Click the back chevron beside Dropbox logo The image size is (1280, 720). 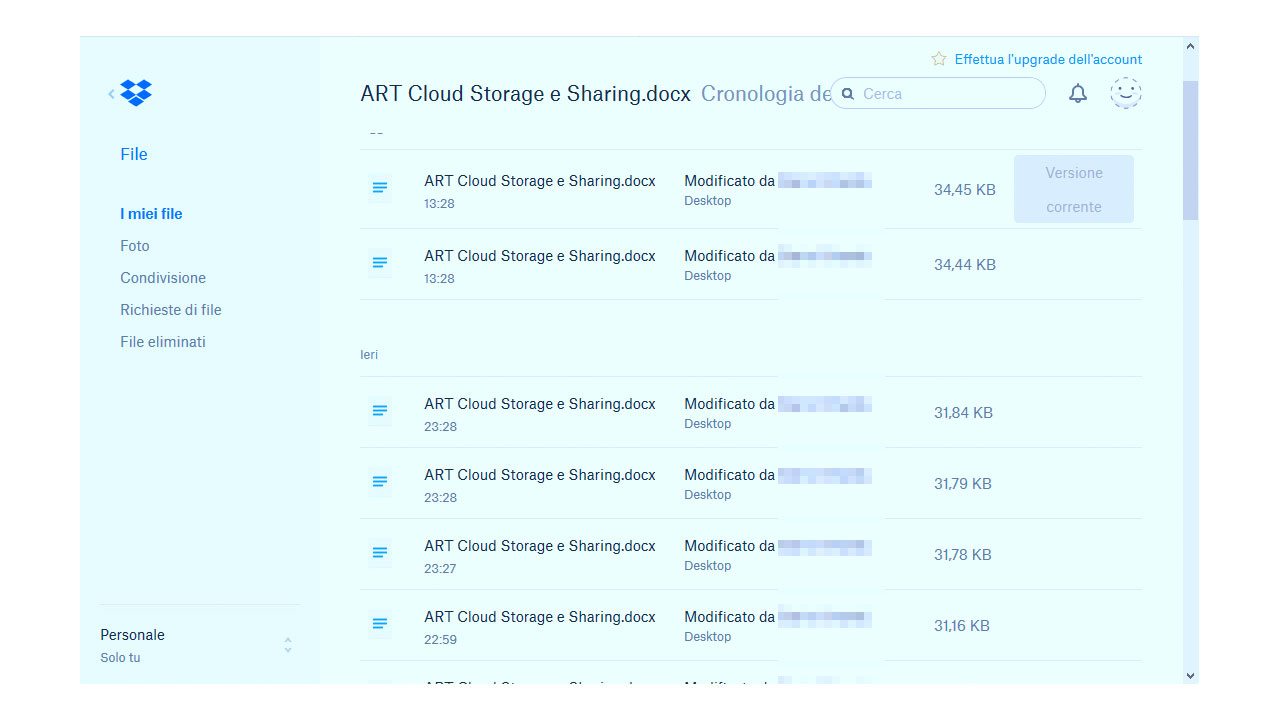(111, 94)
